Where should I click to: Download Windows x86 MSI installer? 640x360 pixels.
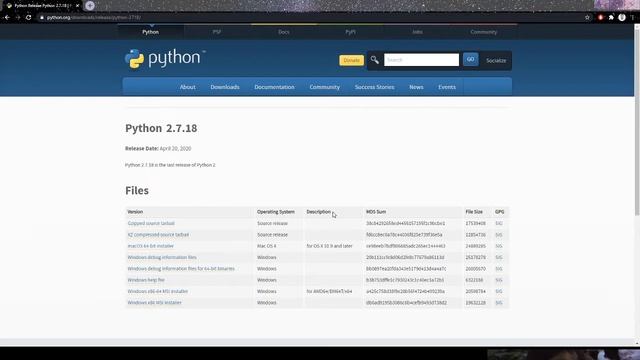click(x=154, y=303)
